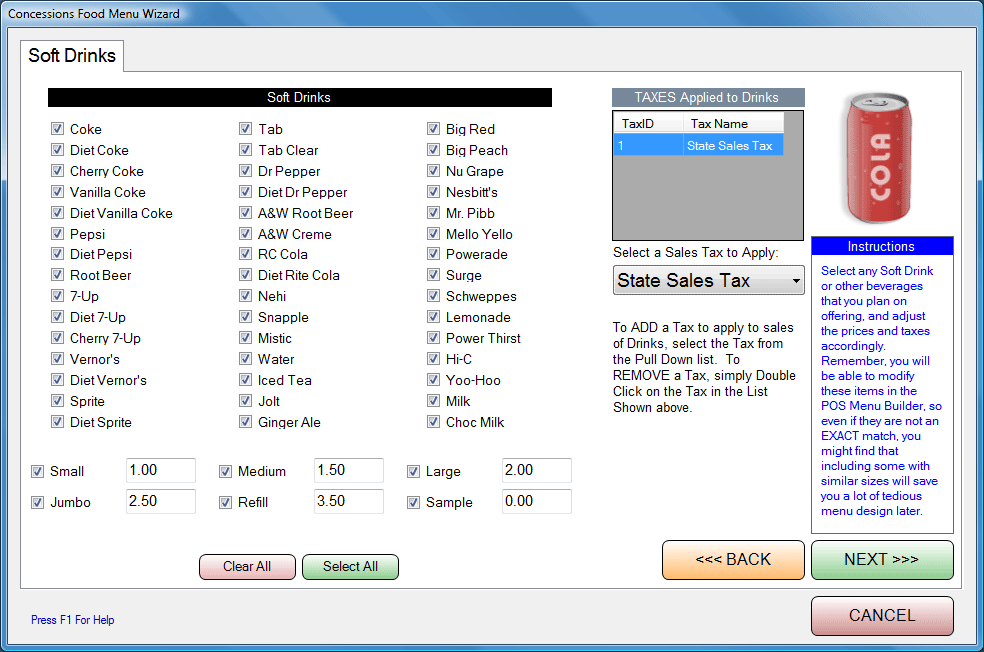
Task: Uncheck the Hi-C checkbox
Action: click(433, 359)
